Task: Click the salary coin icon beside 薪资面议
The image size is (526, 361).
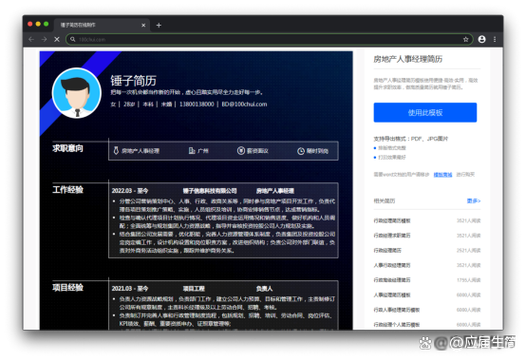Action: click(241, 151)
